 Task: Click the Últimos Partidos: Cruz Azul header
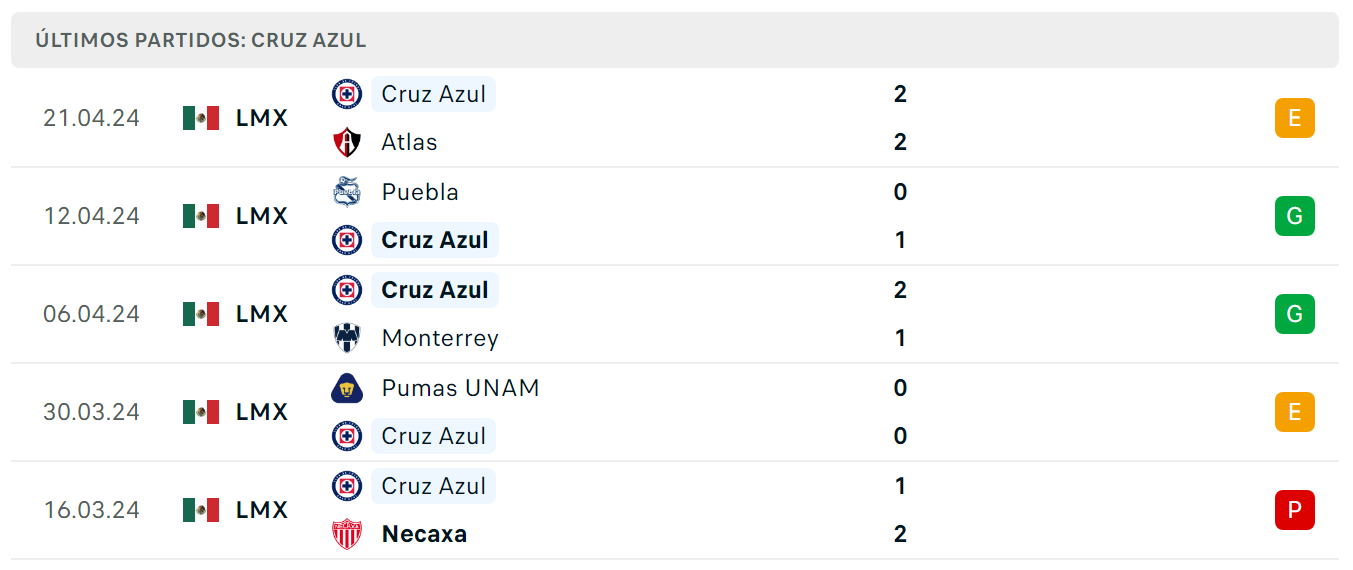click(x=675, y=40)
